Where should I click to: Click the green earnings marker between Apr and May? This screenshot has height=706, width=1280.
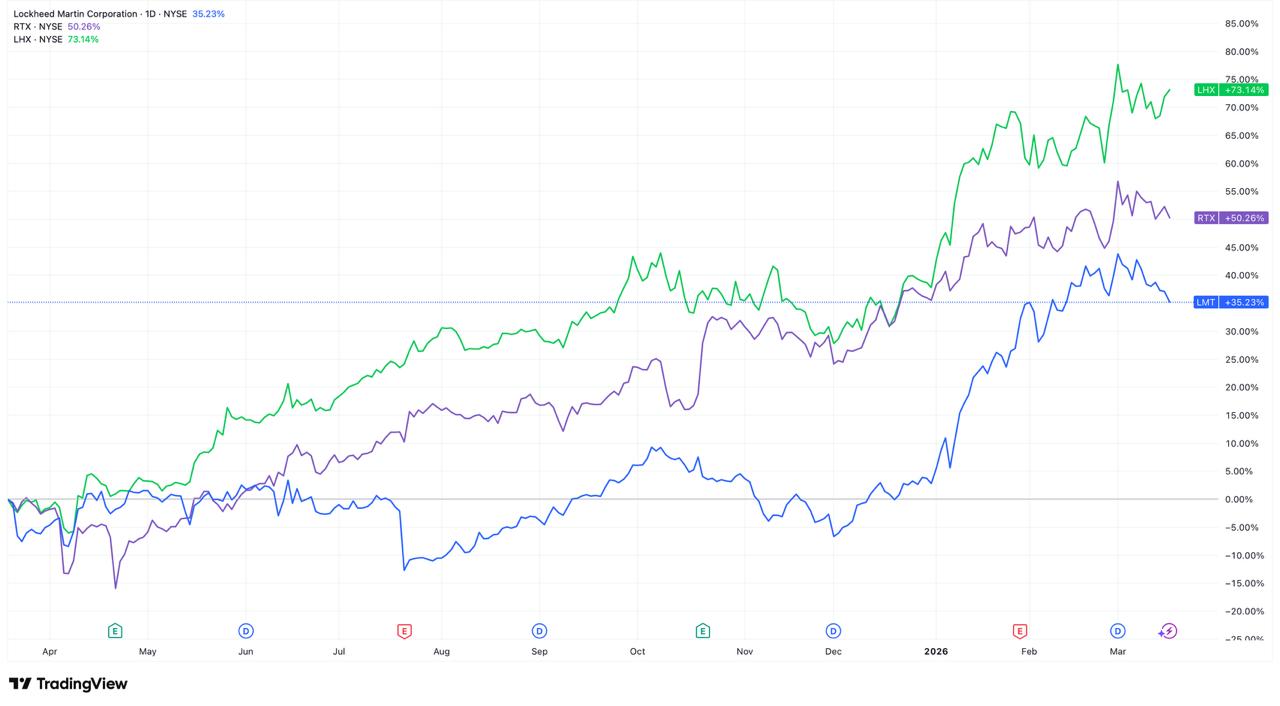[x=115, y=630]
